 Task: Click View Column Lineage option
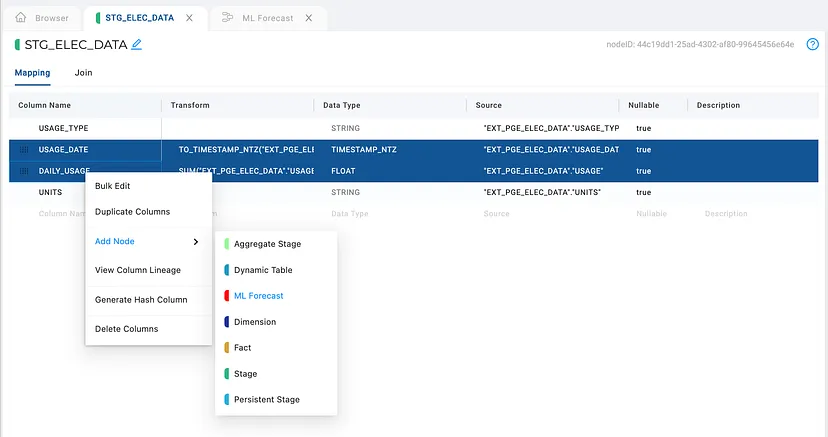coord(138,270)
